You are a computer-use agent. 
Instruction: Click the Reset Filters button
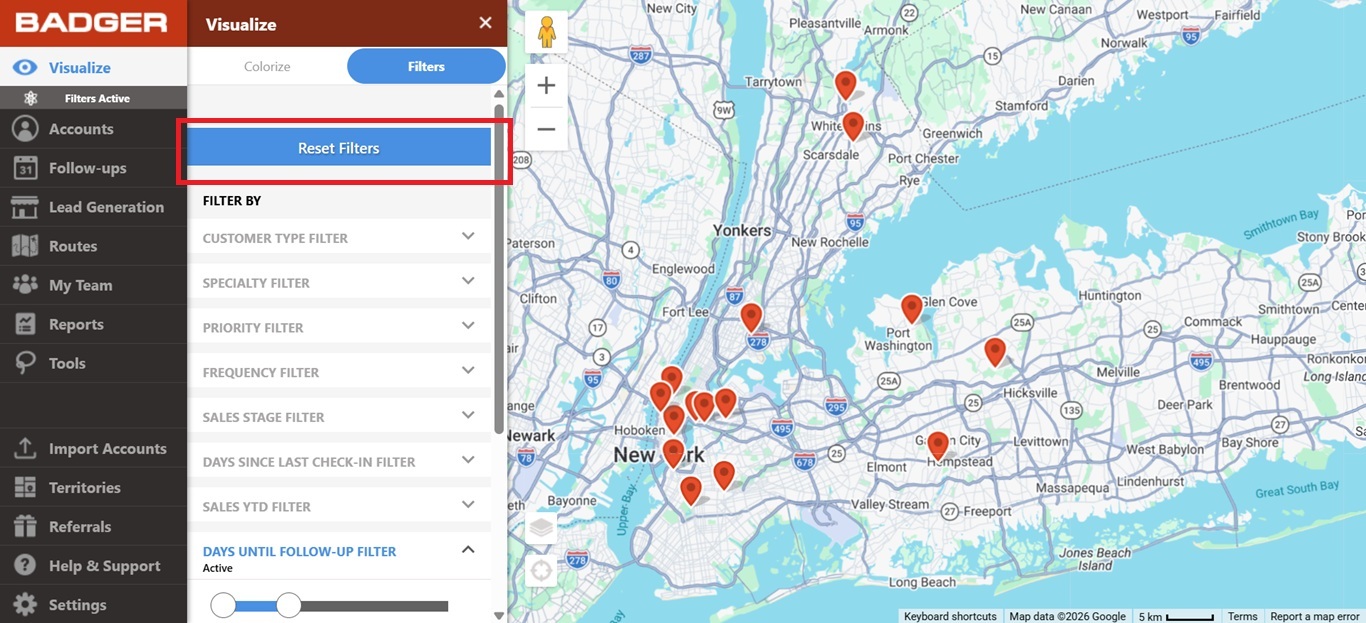tap(339, 148)
